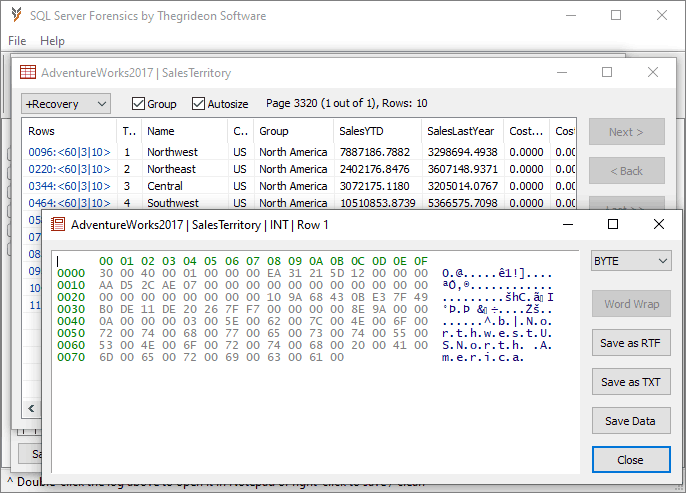
Task: Click the Northwest name cell
Action: [172, 152]
